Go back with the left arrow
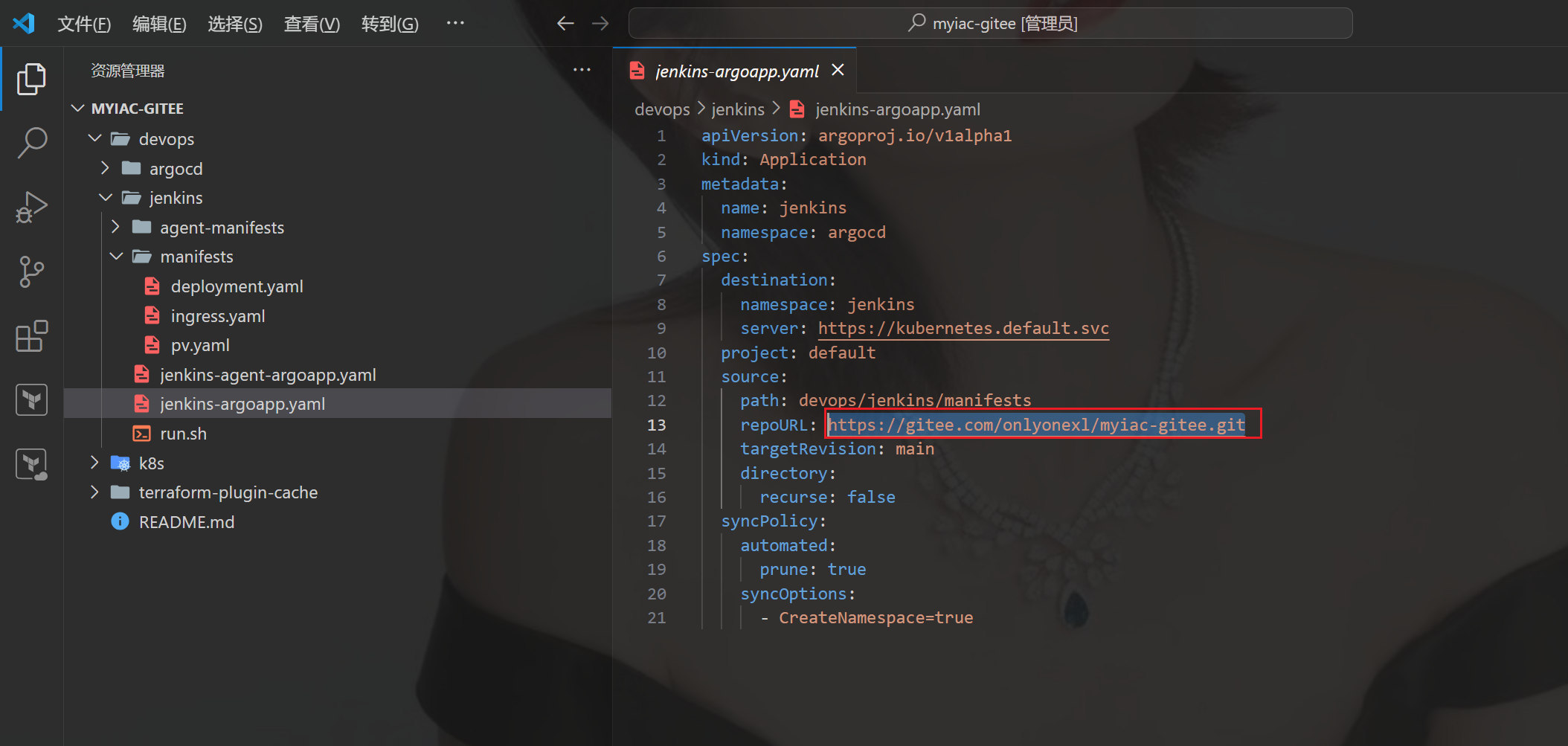 tap(565, 24)
